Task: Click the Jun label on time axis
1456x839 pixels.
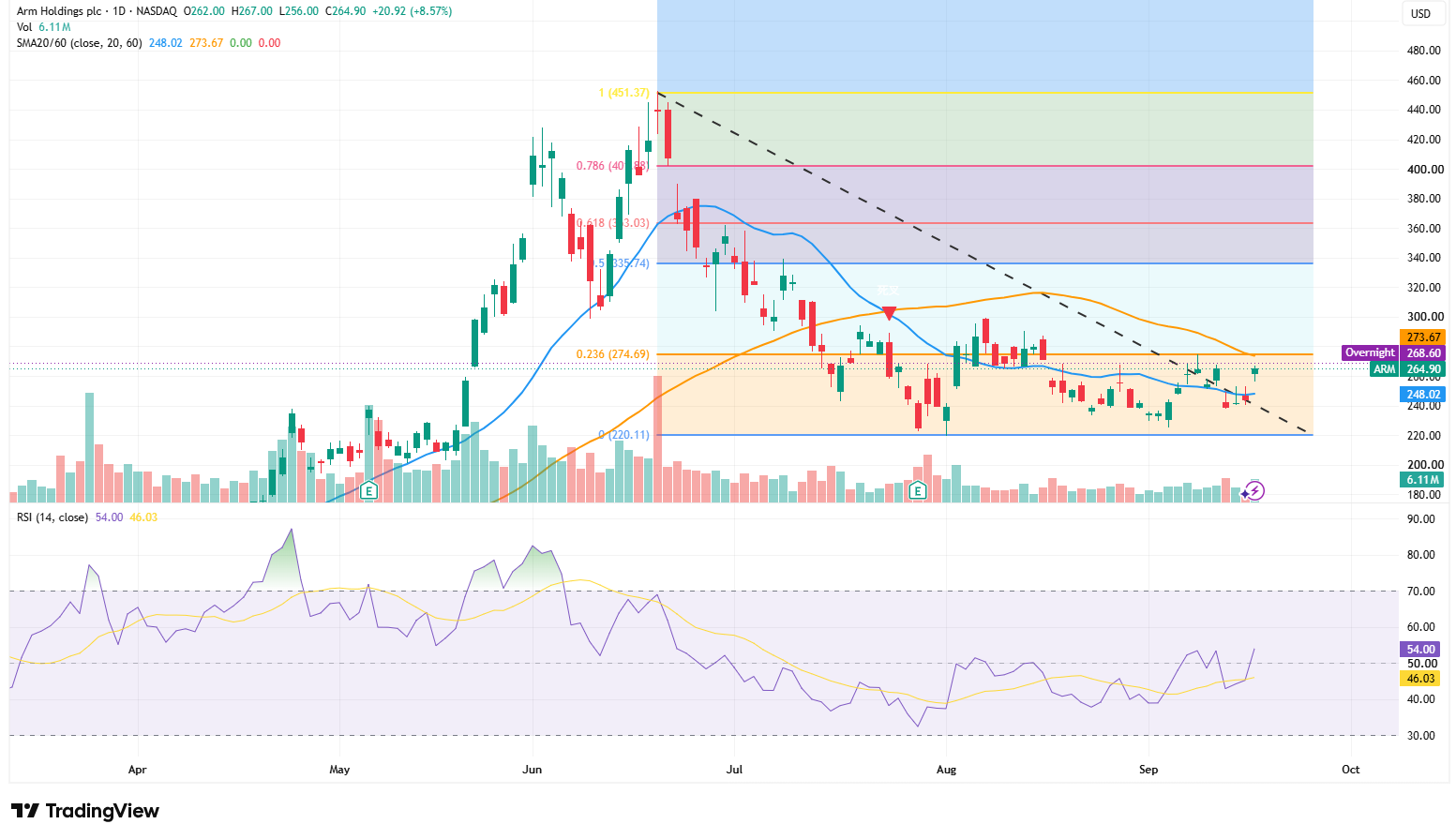Action: 533,770
